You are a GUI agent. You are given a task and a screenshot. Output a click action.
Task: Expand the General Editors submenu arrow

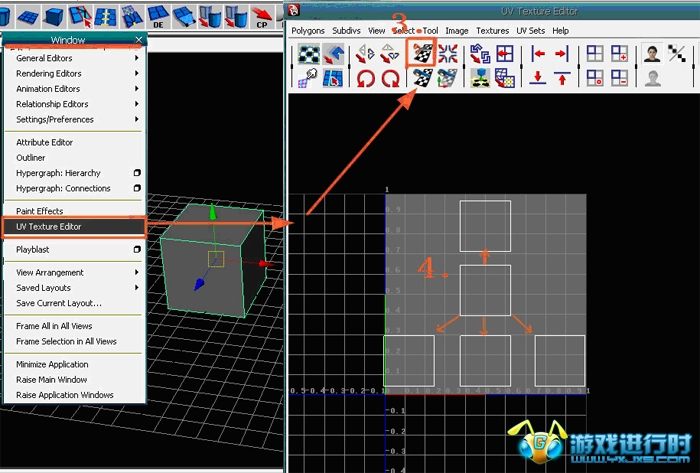[x=137, y=58]
